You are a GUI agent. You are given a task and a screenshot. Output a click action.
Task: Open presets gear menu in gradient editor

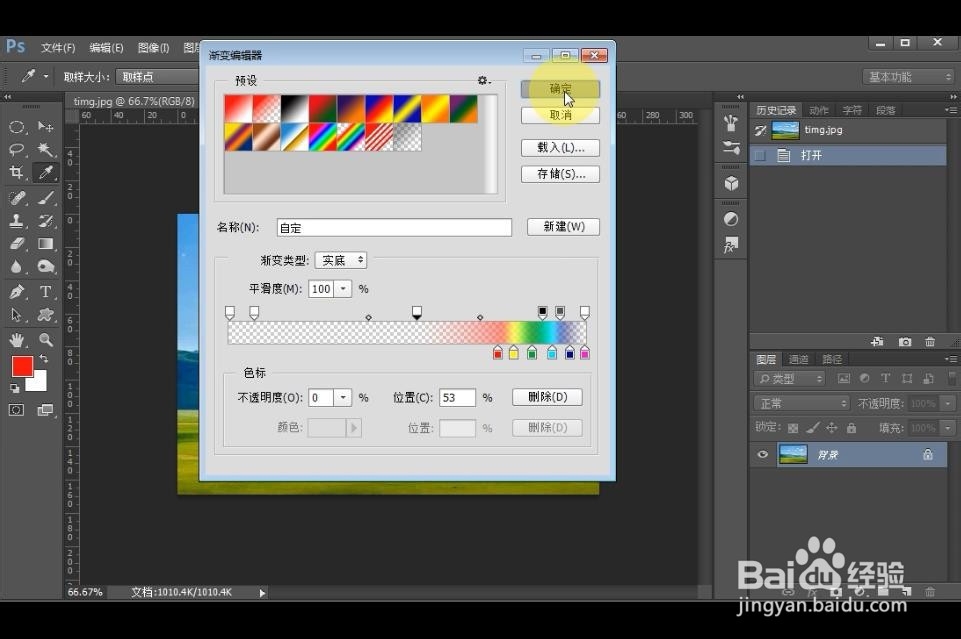[x=484, y=80]
